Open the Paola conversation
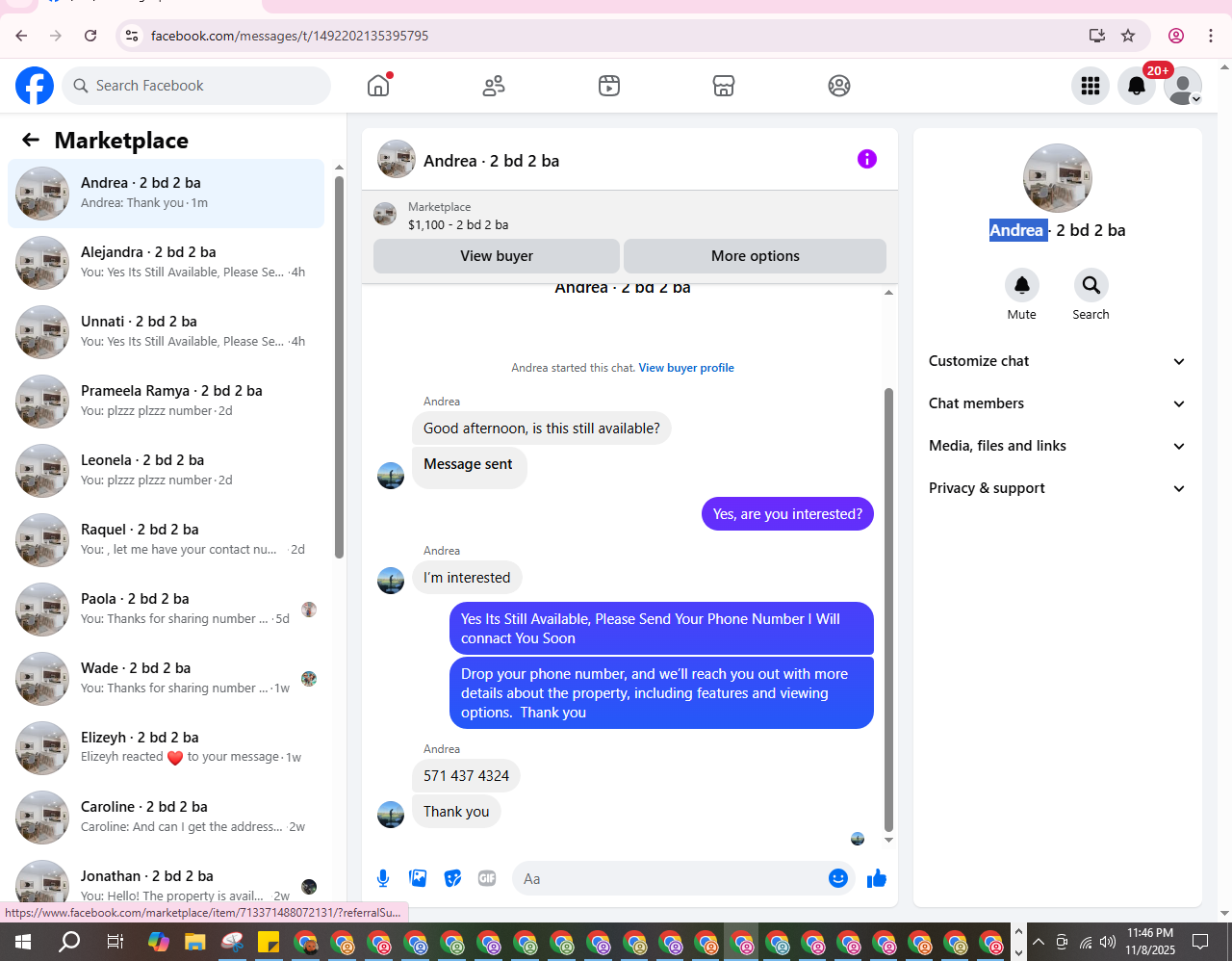 coord(166,610)
